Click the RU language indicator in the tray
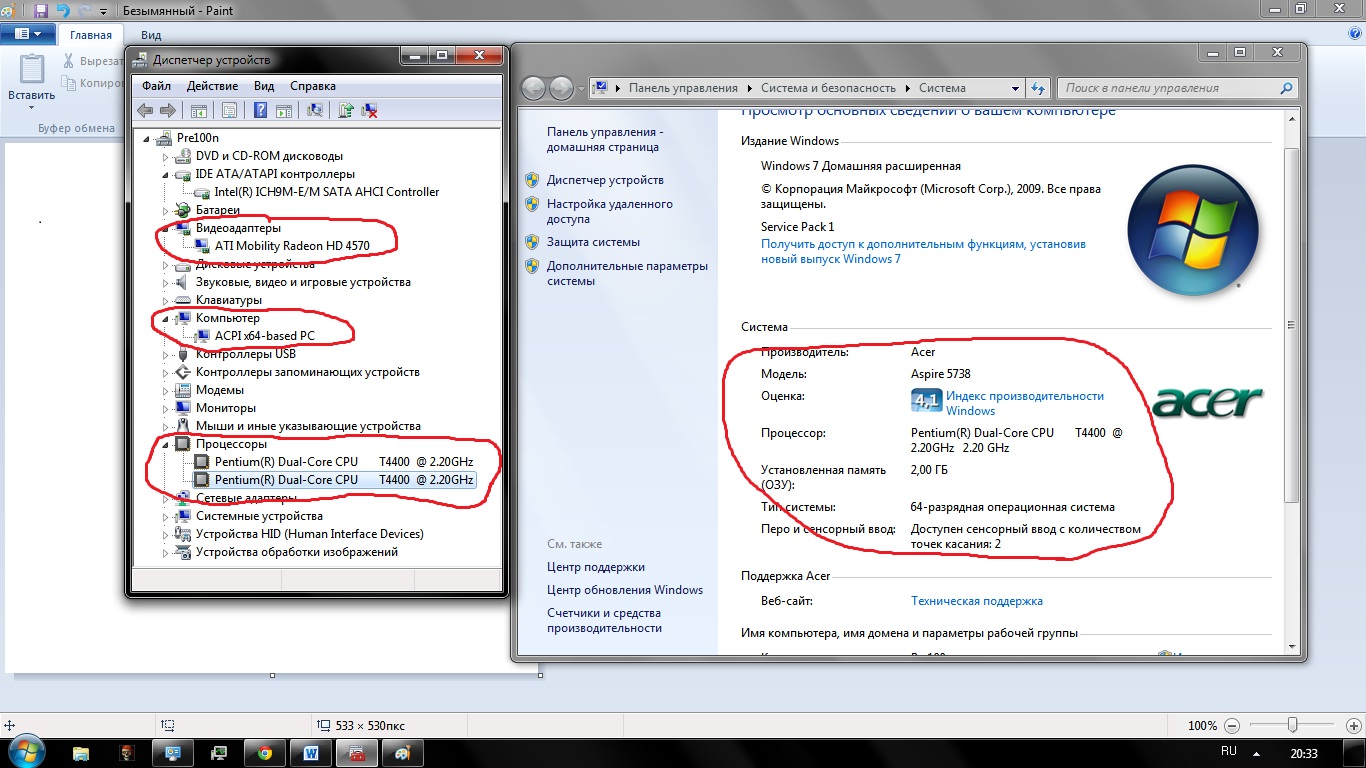The width and height of the screenshot is (1366, 768). pyautogui.click(x=1229, y=750)
